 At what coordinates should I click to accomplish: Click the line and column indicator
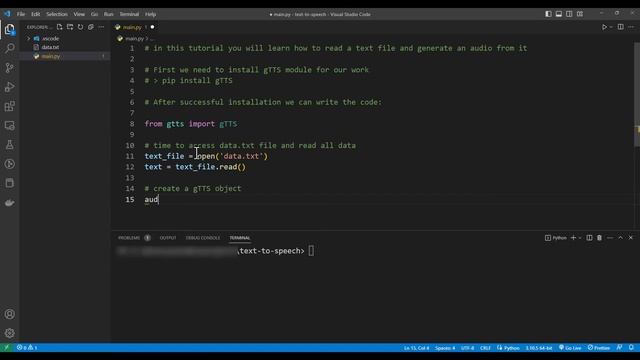coord(416,348)
